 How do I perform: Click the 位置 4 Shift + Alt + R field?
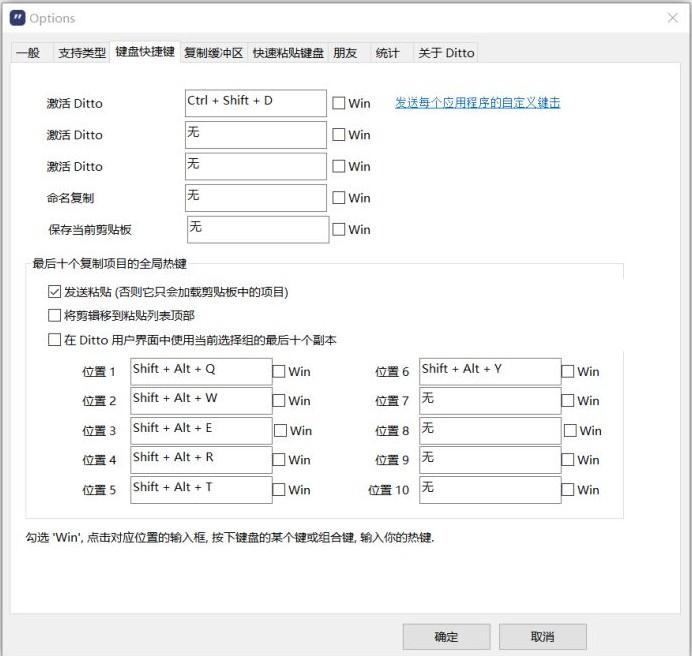[201, 460]
